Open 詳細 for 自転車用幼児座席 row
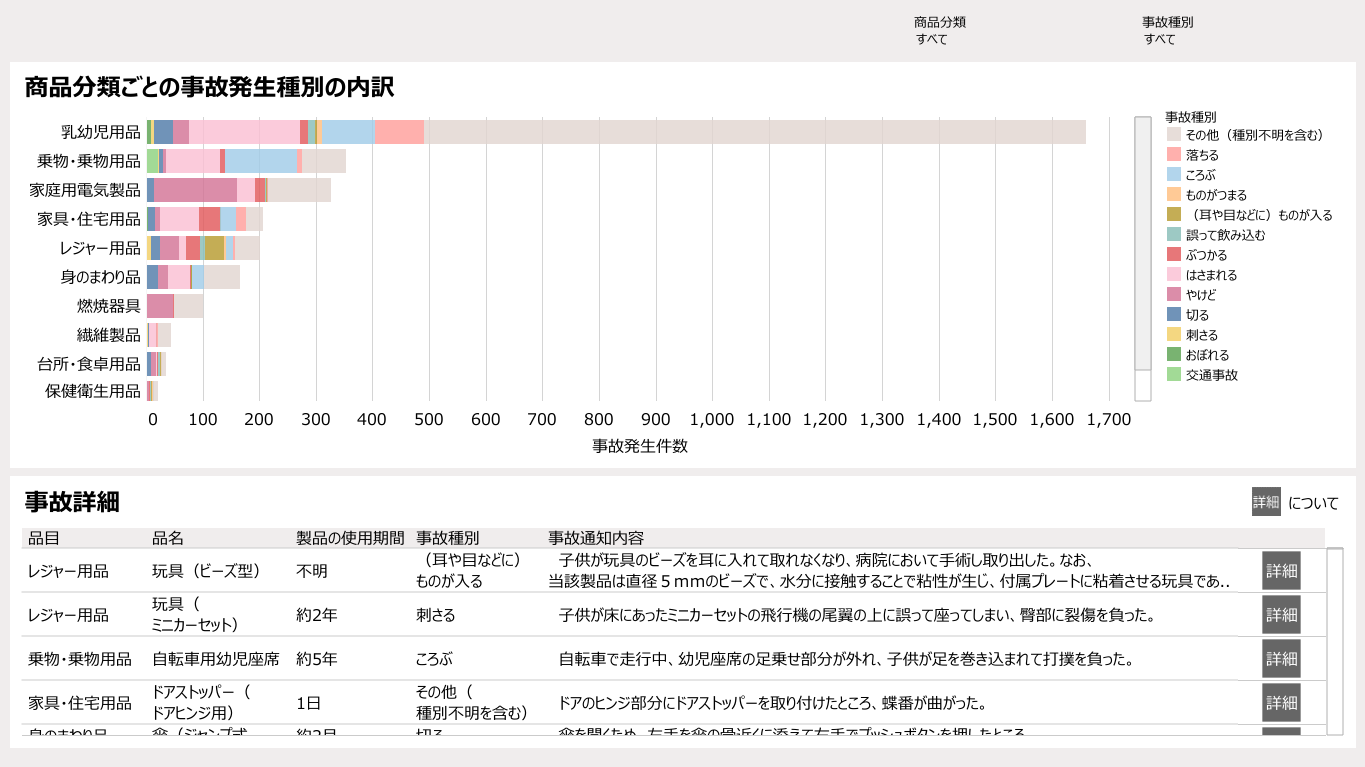 [1281, 659]
